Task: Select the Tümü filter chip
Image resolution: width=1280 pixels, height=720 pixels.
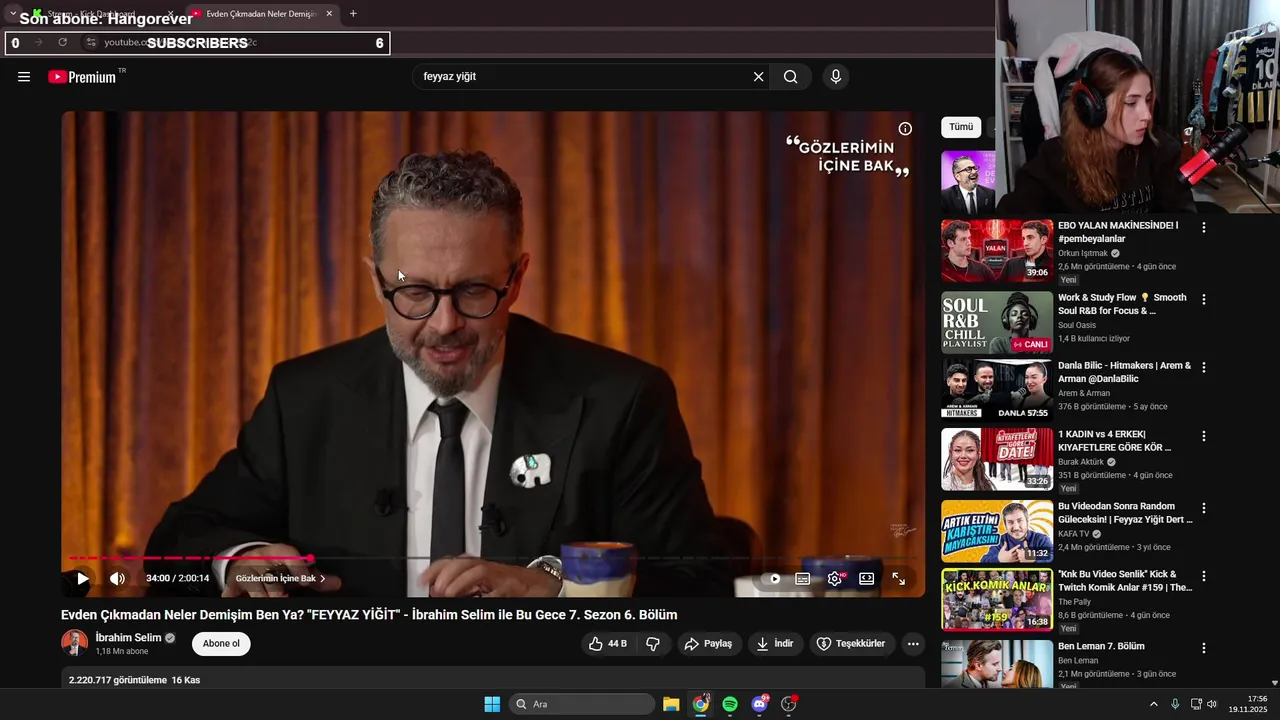Action: pos(961,127)
